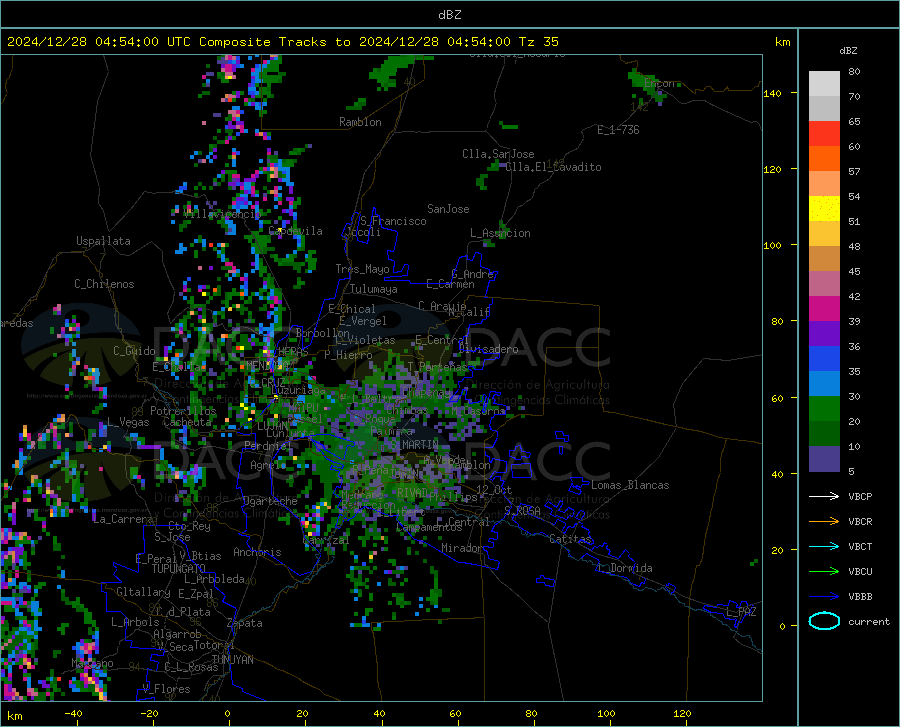Click the 'Mirador' map label
Screen dimensions: 900x727
(461, 548)
